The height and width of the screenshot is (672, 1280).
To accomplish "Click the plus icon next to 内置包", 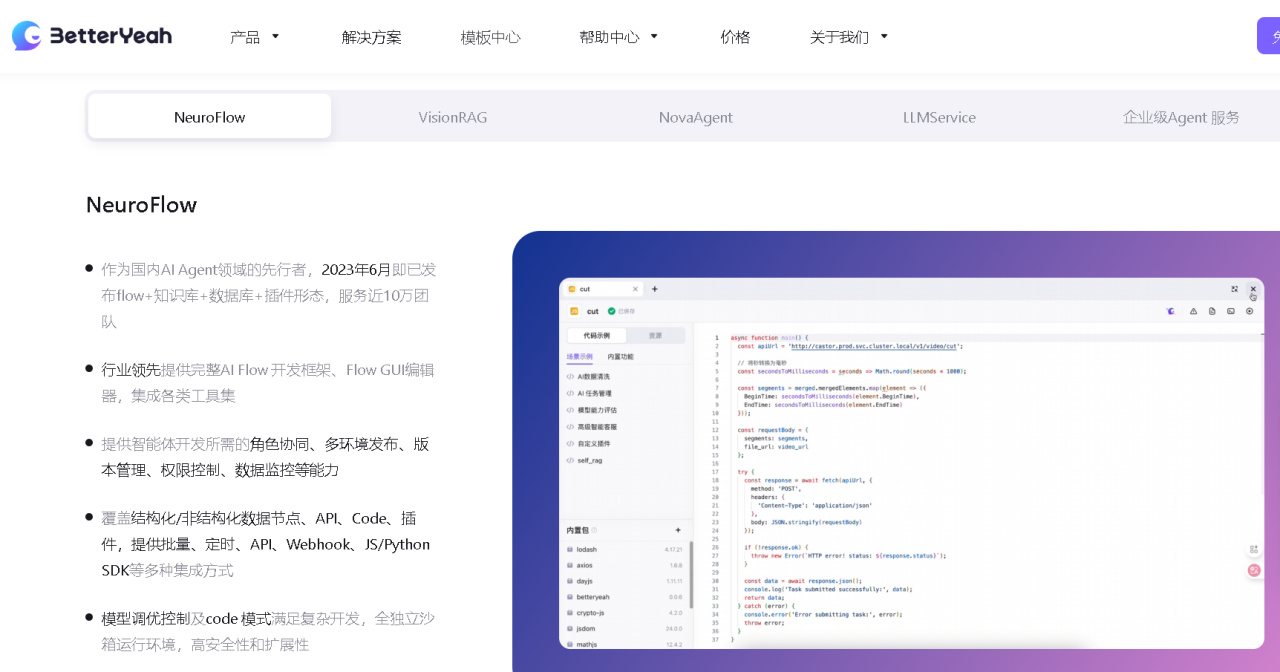I will click(x=678, y=530).
